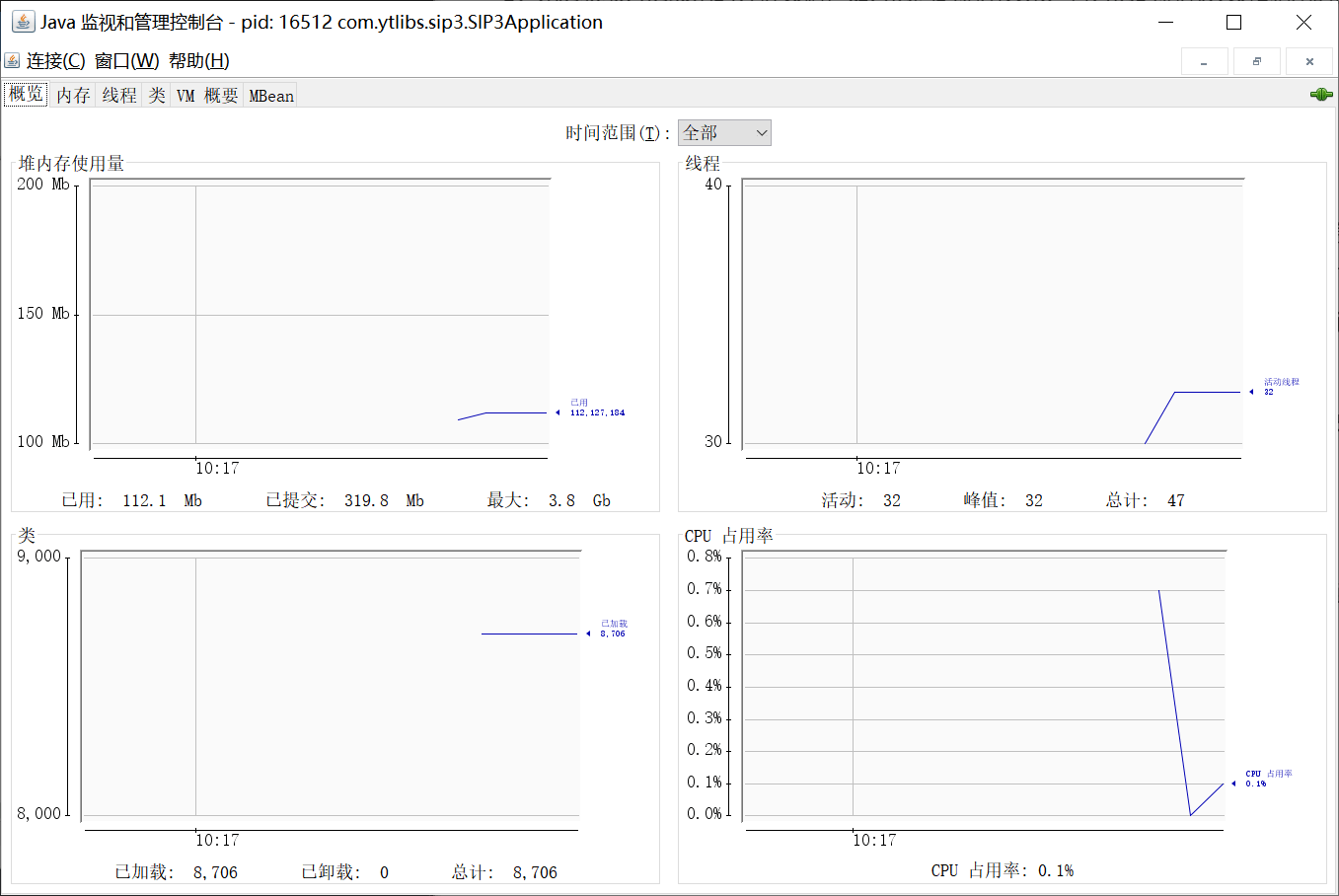1339x896 pixels.
Task: Minimize the inner connection frame
Action: tap(1204, 61)
